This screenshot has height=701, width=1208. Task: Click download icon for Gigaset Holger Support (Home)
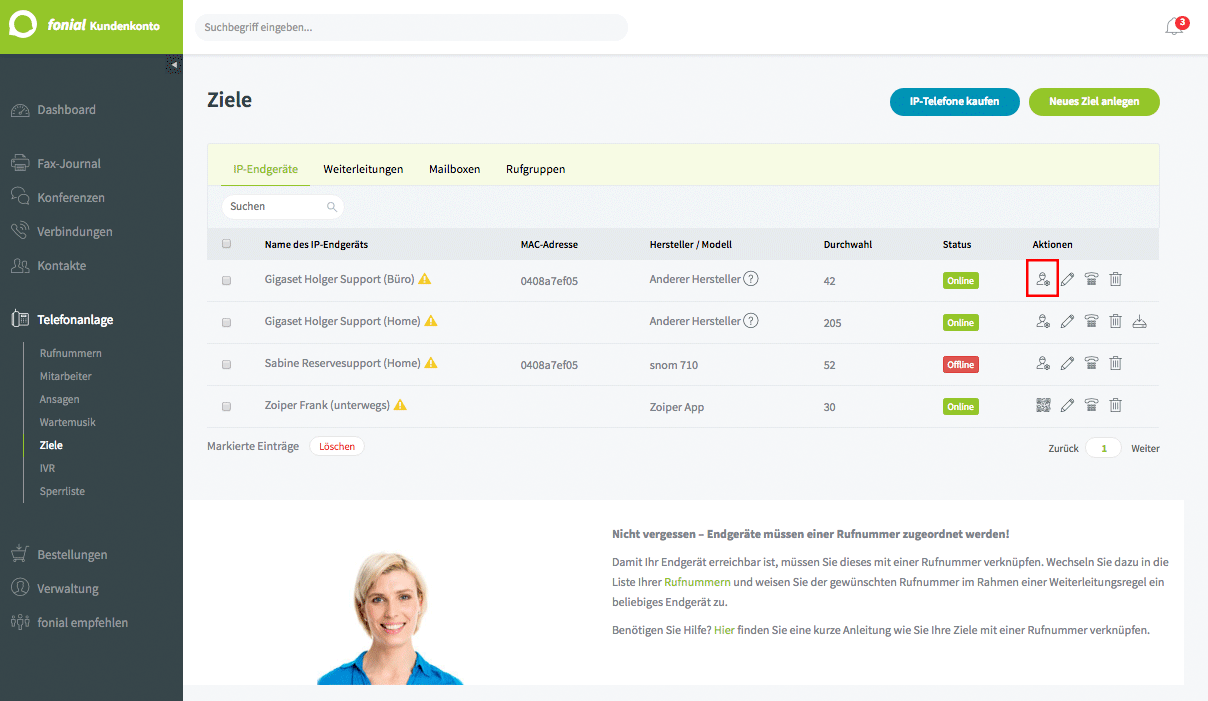tap(1140, 322)
